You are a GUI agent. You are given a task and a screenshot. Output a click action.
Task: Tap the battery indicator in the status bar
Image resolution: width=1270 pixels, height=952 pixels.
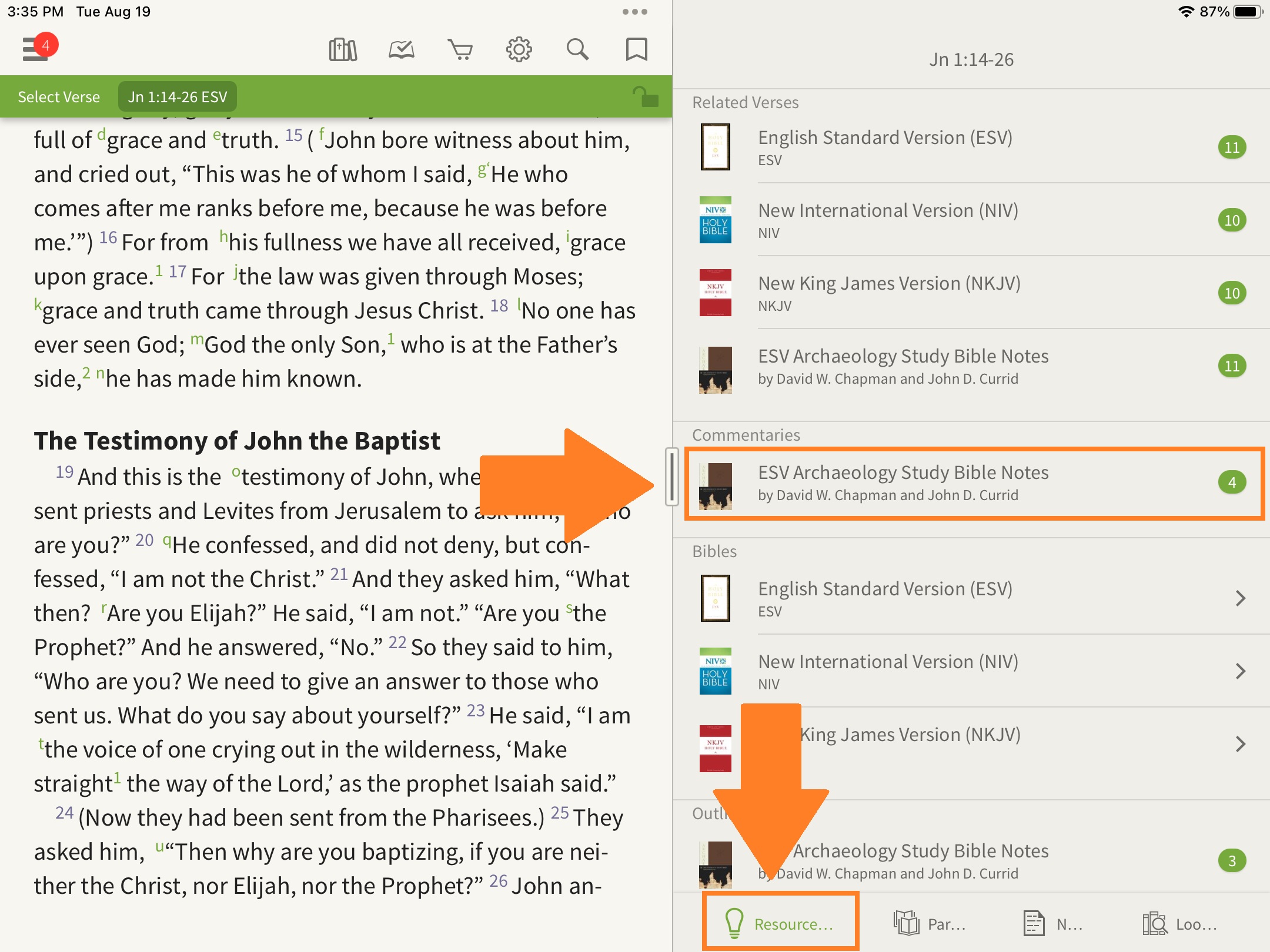[1248, 12]
